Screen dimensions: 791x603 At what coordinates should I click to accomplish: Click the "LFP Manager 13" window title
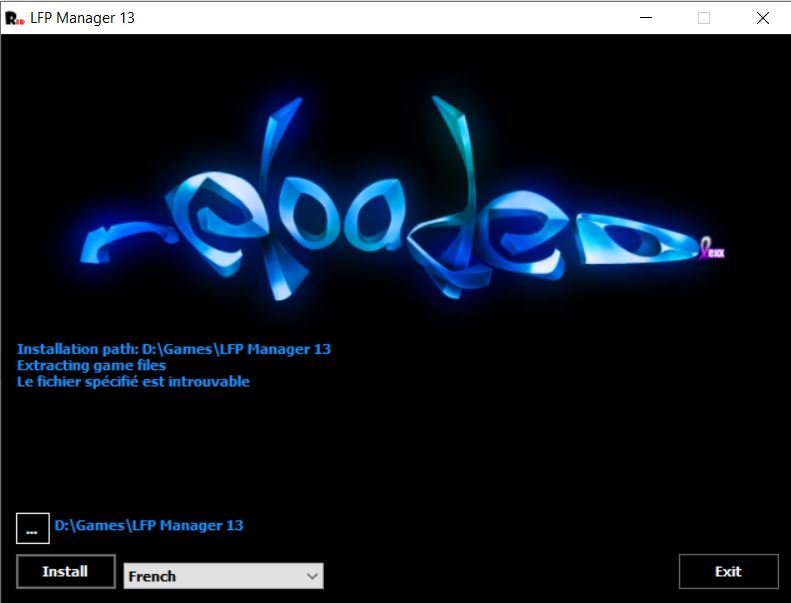click(x=82, y=18)
